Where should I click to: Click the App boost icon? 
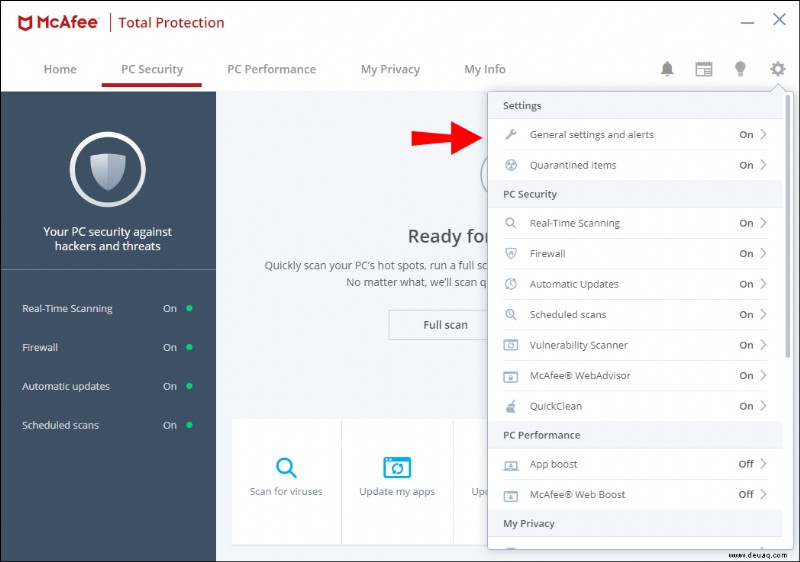point(511,465)
